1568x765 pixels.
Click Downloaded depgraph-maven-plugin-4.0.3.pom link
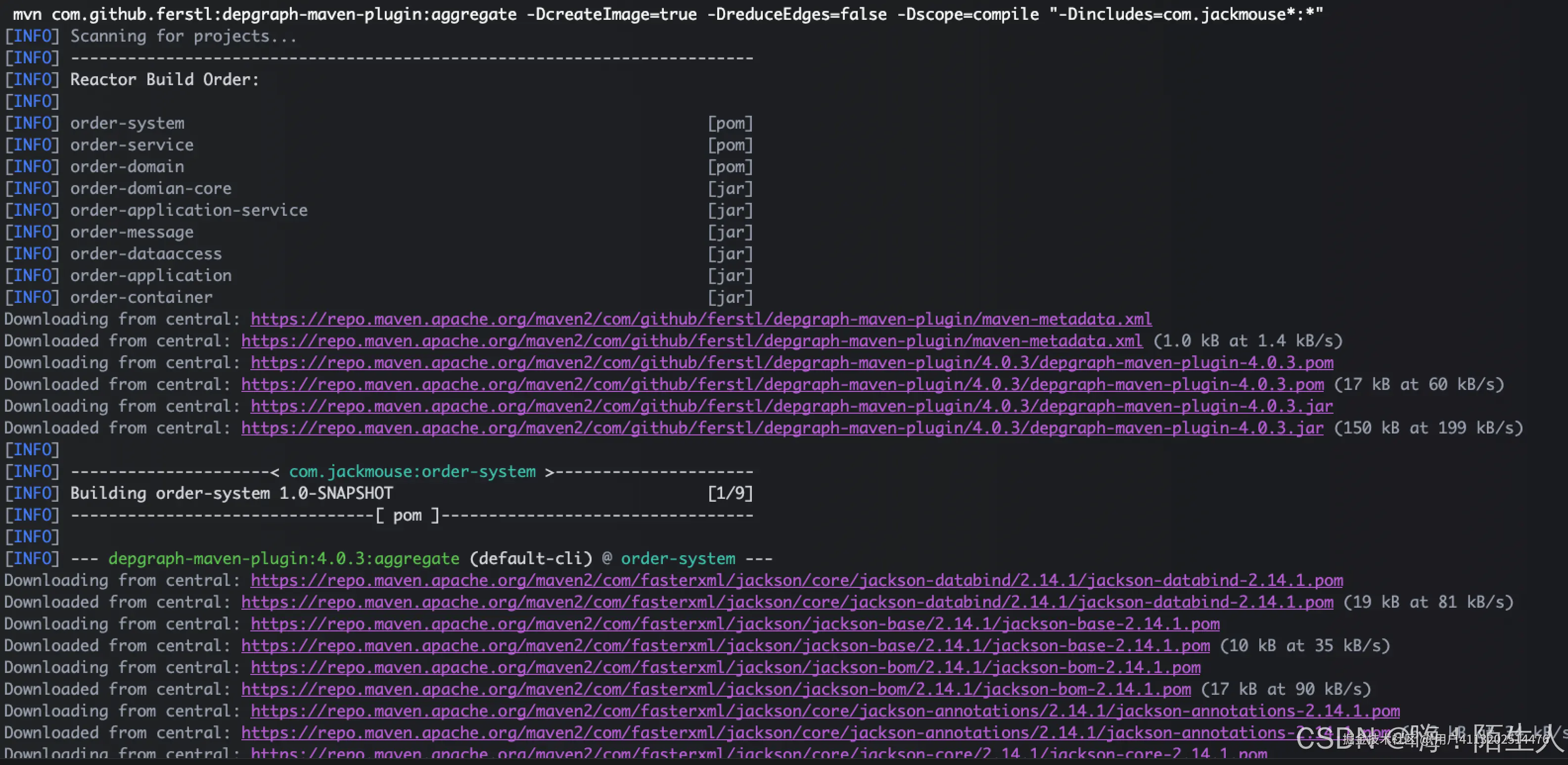click(x=782, y=385)
